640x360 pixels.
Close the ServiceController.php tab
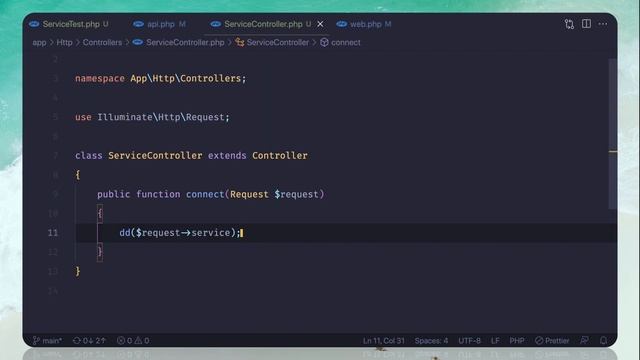point(320,24)
